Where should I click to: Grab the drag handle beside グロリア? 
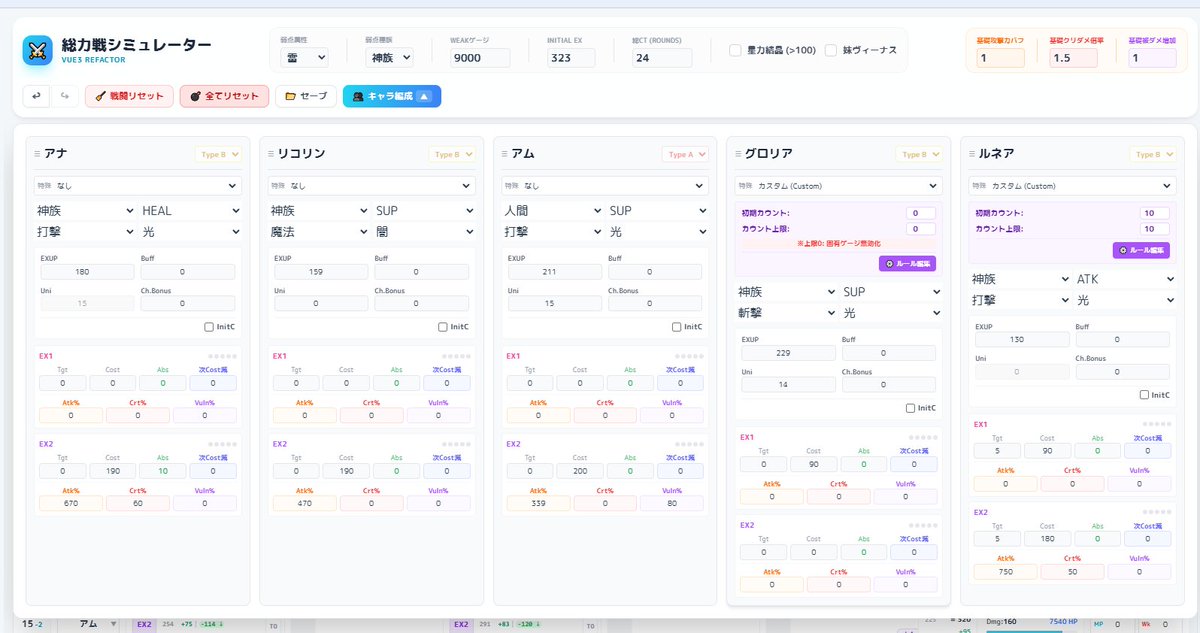738,154
